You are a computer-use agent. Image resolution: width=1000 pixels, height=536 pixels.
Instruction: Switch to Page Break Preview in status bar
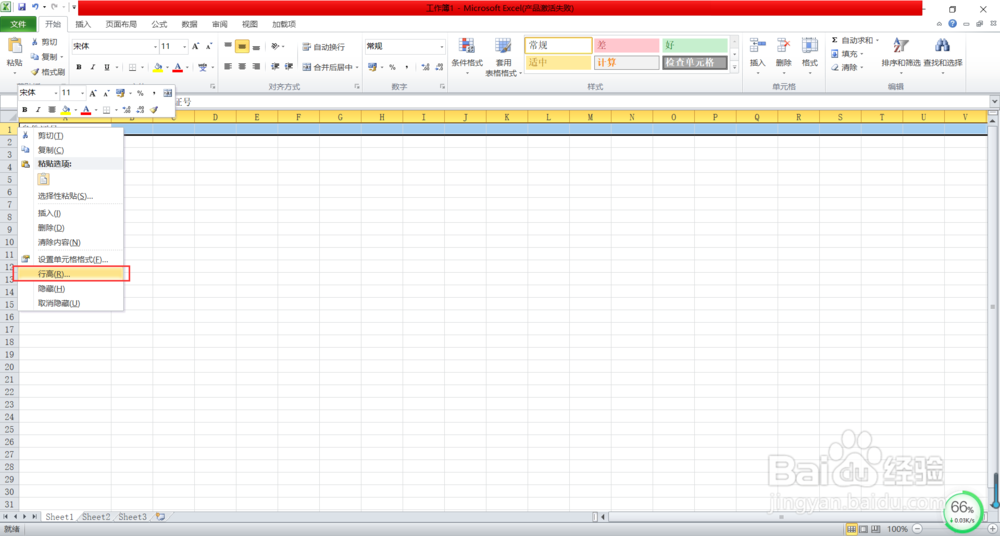point(875,529)
